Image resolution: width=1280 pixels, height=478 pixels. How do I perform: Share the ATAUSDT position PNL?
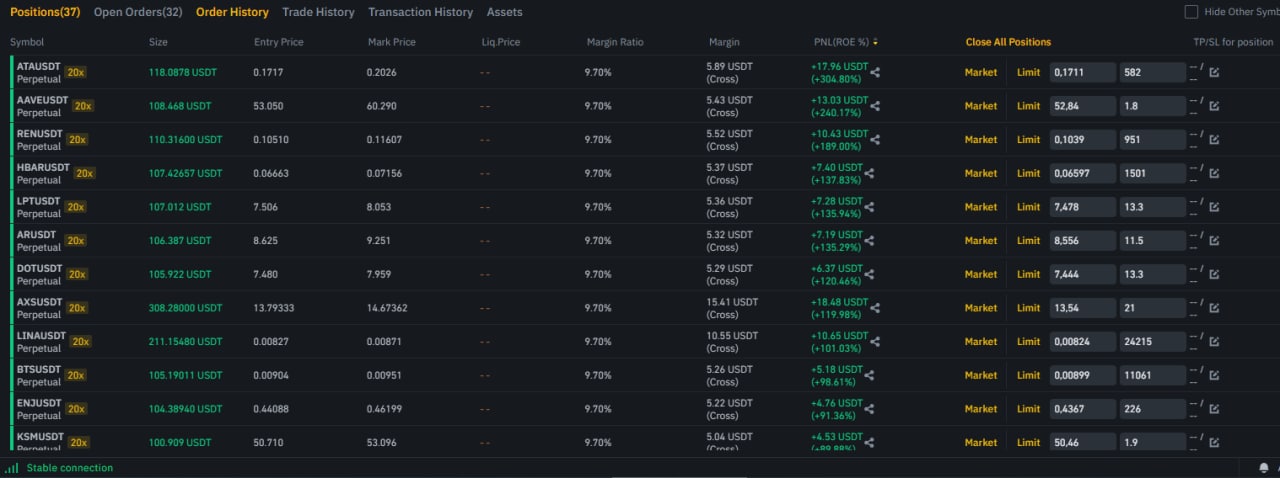(x=875, y=72)
